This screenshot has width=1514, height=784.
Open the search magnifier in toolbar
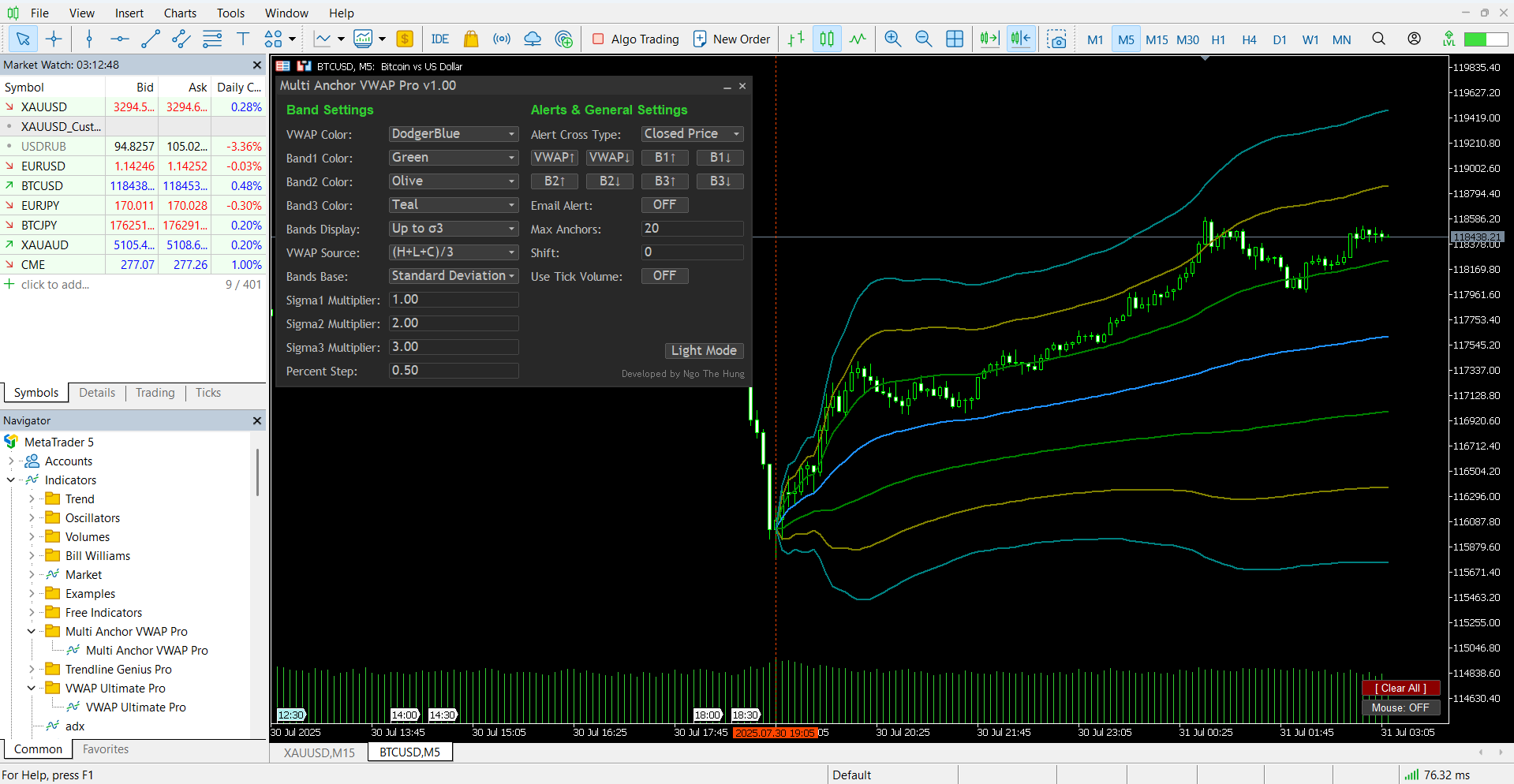point(1378,39)
